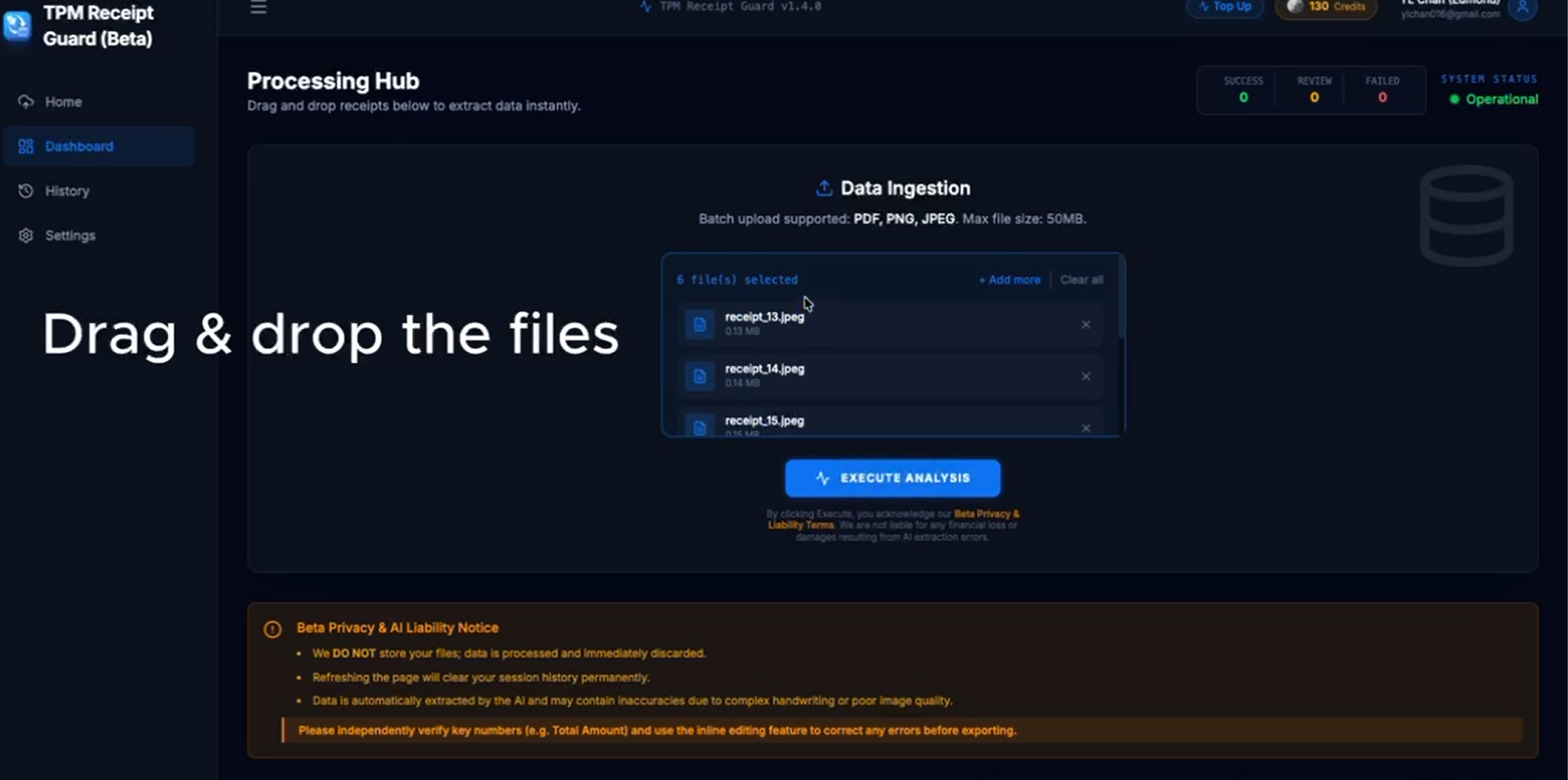Click the warning icon in the Beta notice
Viewport: 1568px width, 780px height.
point(272,629)
